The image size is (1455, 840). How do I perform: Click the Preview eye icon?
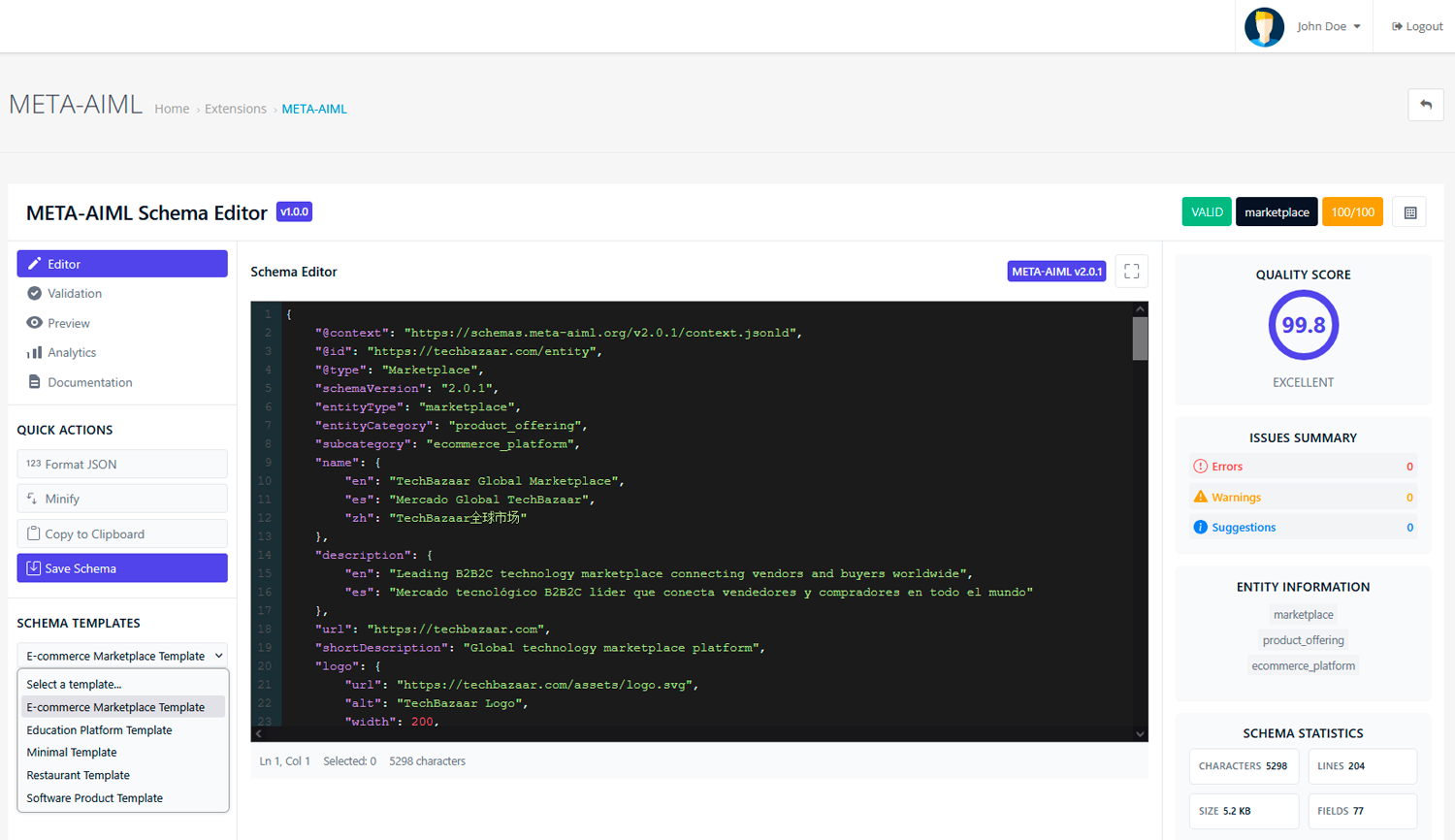pos(34,323)
